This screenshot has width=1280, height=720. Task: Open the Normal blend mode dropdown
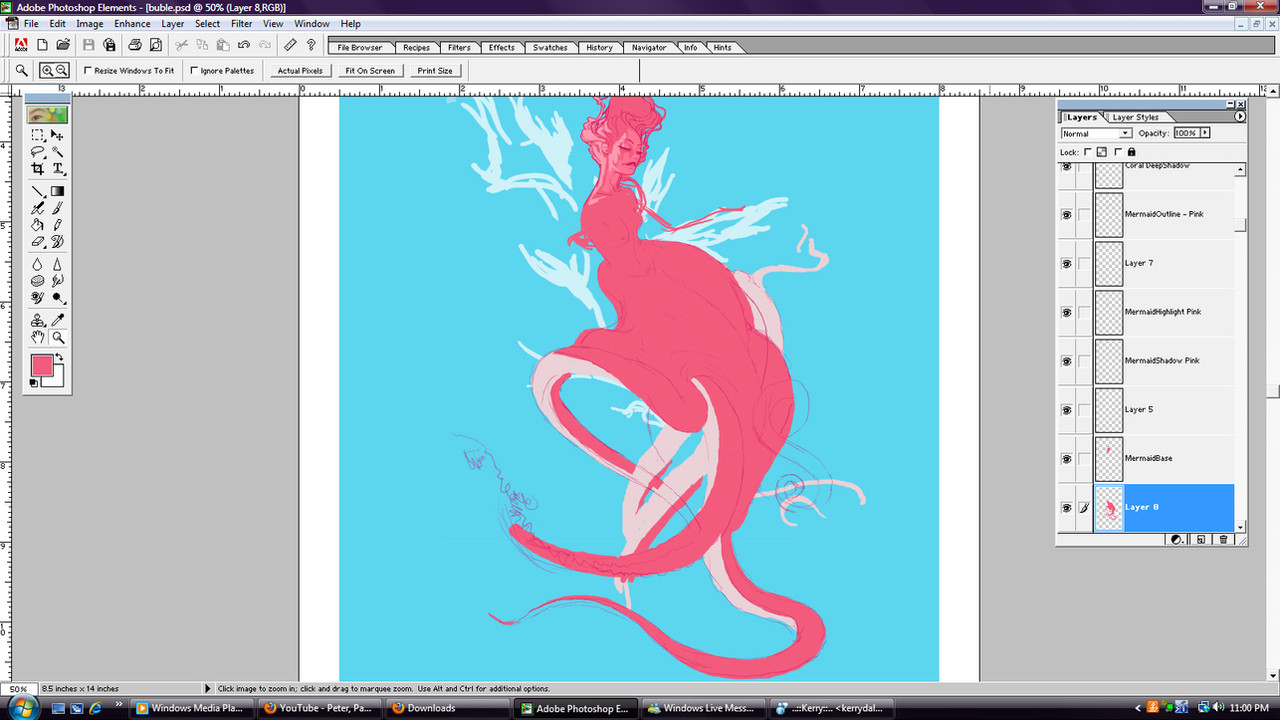coord(1096,133)
